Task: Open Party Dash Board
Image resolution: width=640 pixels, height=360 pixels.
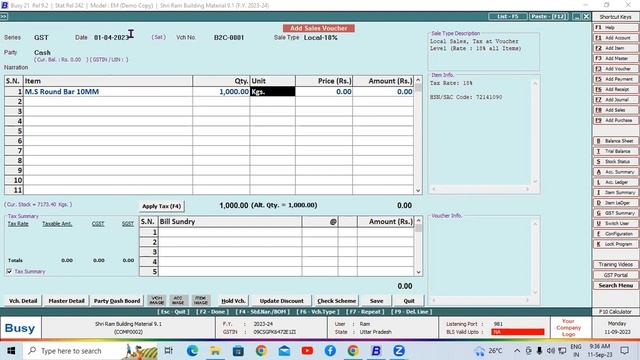Action: coord(117,301)
